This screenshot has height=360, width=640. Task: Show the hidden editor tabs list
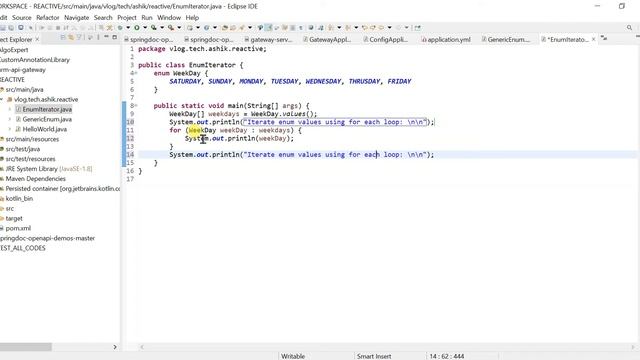(604, 38)
